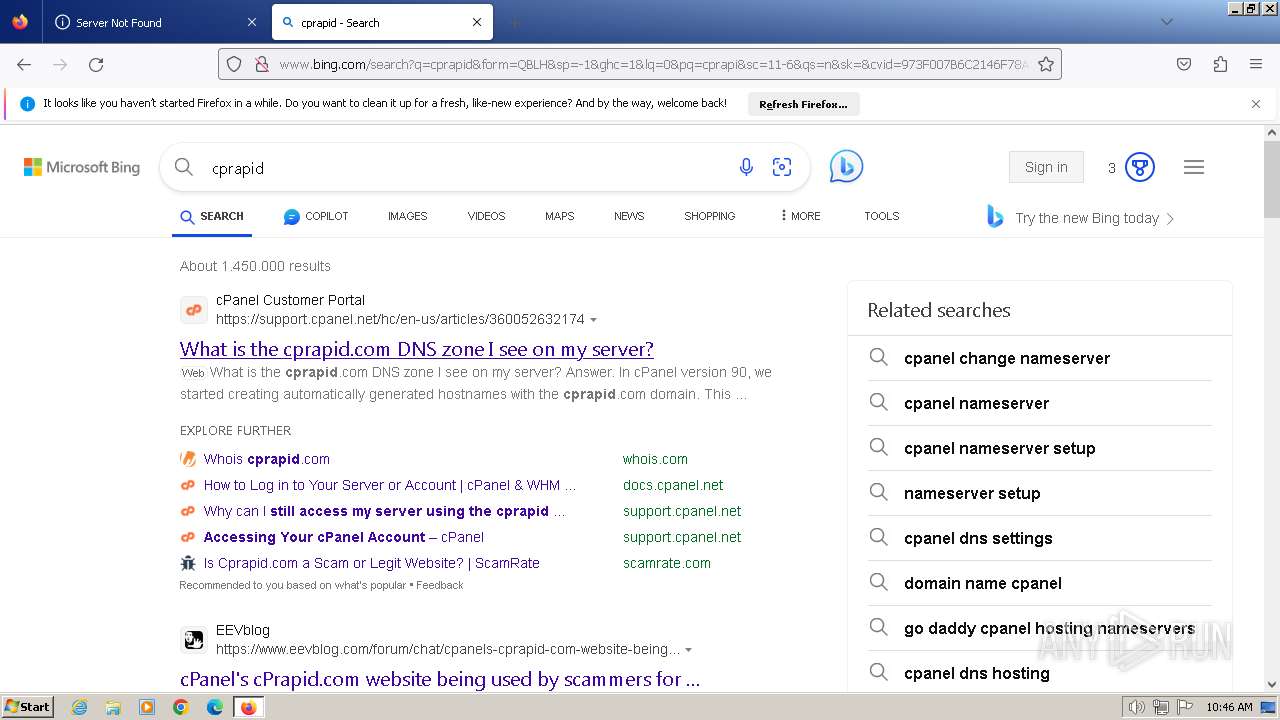
Task: Launch Microsoft Edge from taskbar
Action: (x=215, y=707)
